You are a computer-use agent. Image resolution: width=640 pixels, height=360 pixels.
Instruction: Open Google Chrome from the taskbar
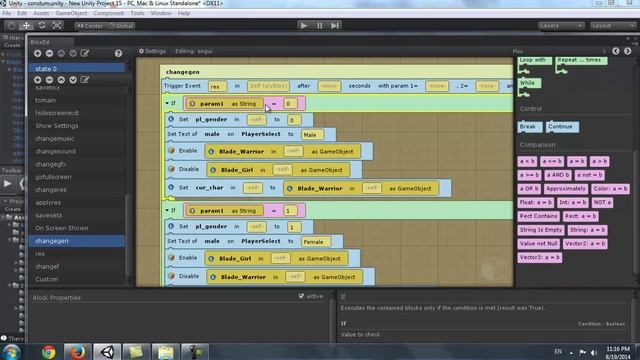point(49,352)
